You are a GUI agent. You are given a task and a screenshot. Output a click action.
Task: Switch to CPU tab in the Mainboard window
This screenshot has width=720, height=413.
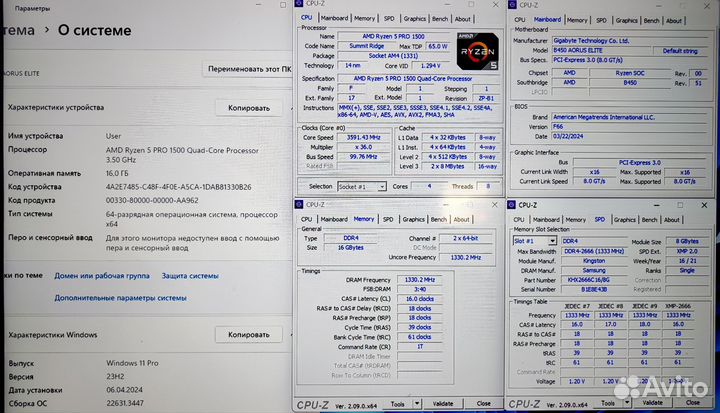(520, 20)
